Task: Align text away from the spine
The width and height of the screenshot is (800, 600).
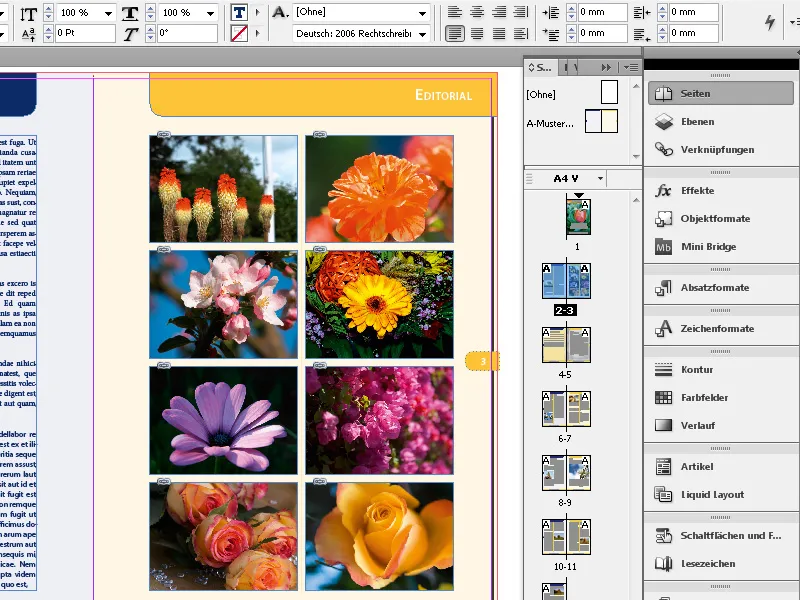Action: click(520, 34)
